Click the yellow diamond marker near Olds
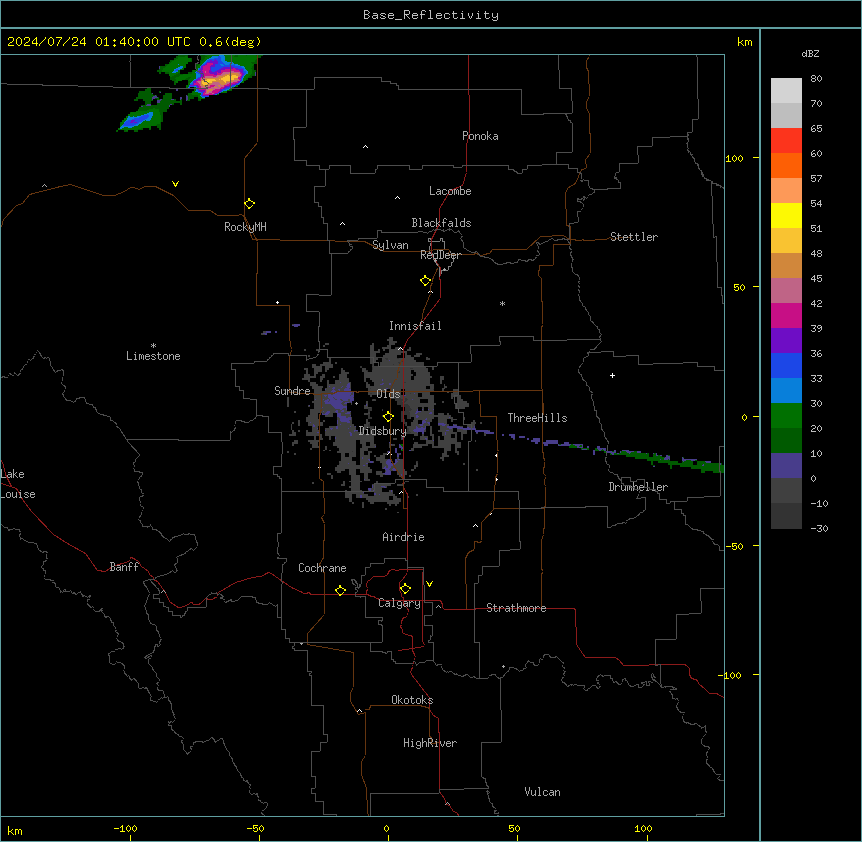Image resolution: width=862 pixels, height=842 pixels. 388,416
